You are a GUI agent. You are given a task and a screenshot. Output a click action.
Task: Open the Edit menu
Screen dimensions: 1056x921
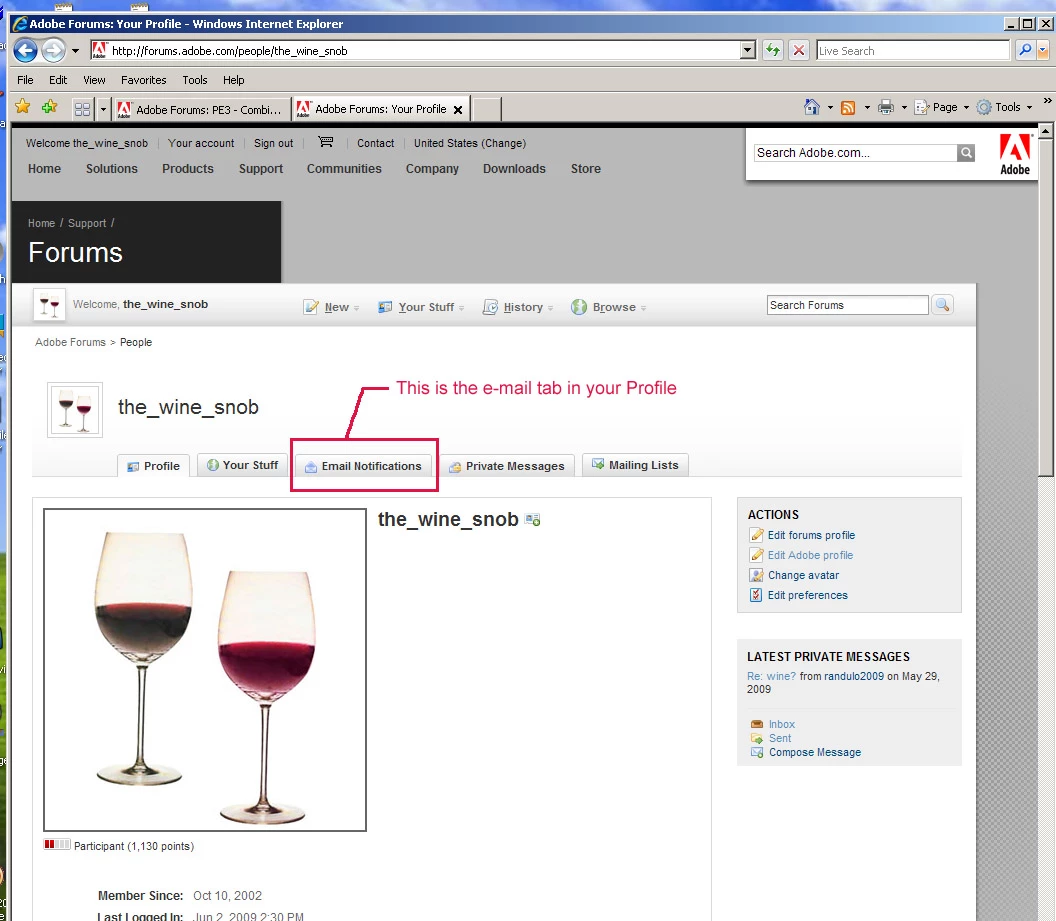(58, 80)
